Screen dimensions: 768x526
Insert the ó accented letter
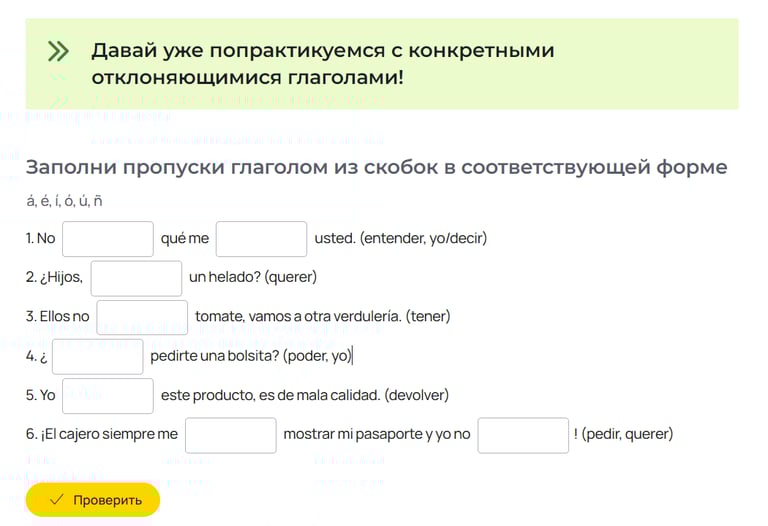[x=70, y=201]
